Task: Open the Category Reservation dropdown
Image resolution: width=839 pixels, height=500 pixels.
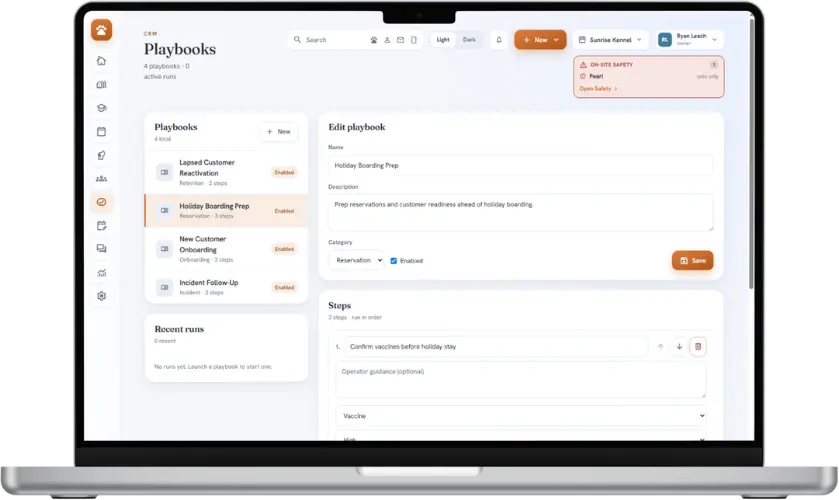Action: click(356, 260)
